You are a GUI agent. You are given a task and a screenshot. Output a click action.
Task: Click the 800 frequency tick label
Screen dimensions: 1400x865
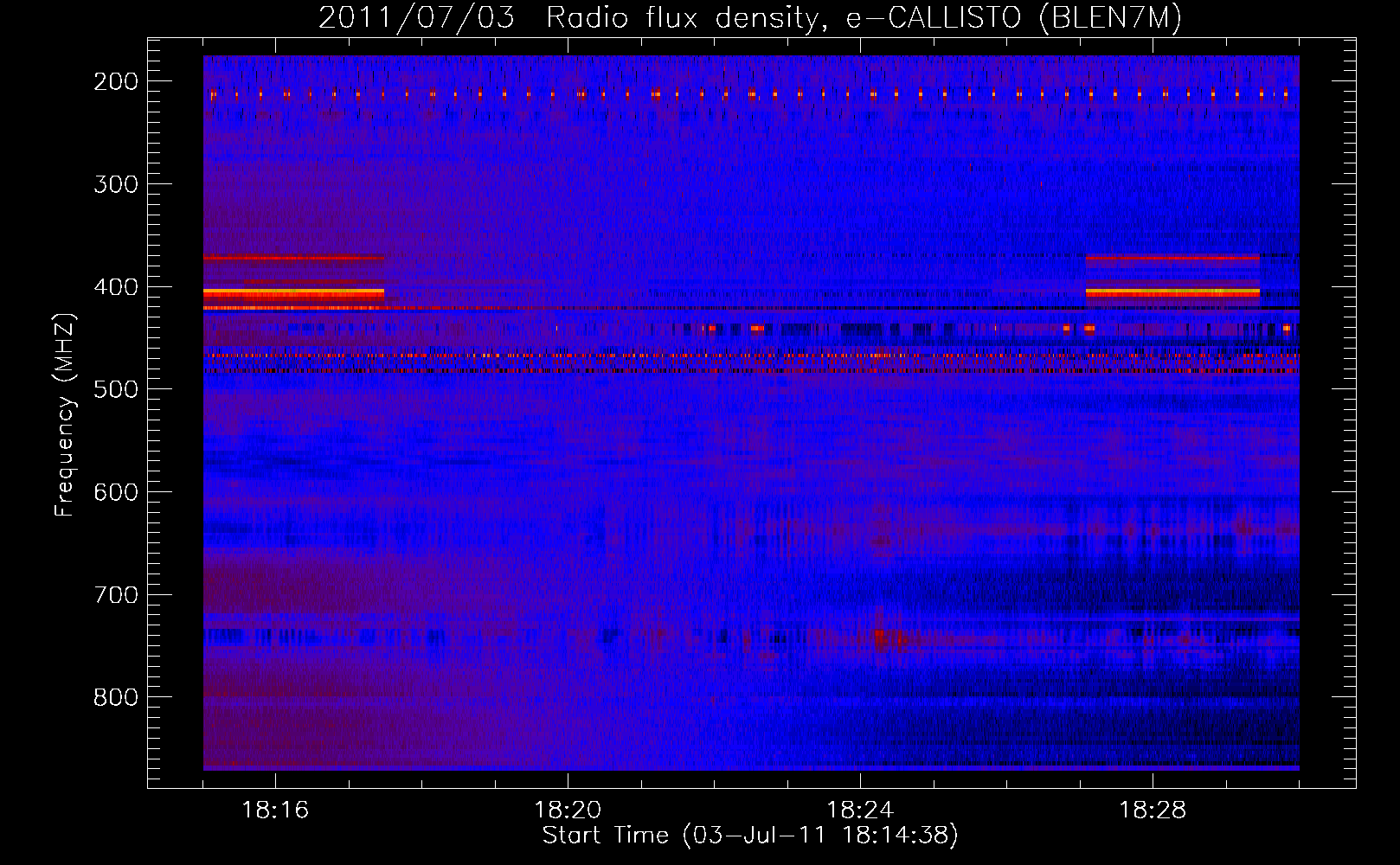click(116, 697)
